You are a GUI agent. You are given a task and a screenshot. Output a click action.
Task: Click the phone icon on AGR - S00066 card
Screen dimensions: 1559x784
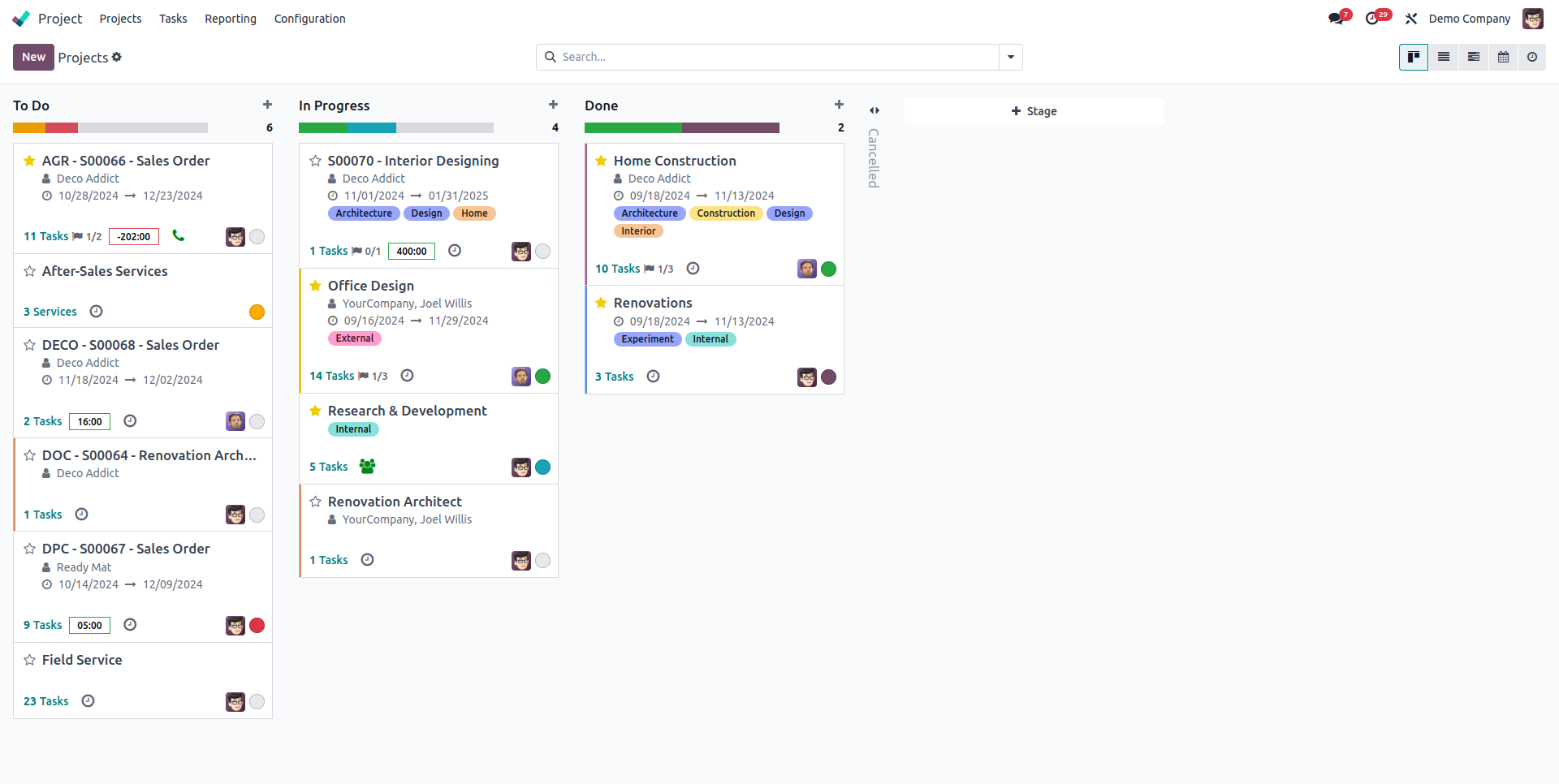(179, 236)
